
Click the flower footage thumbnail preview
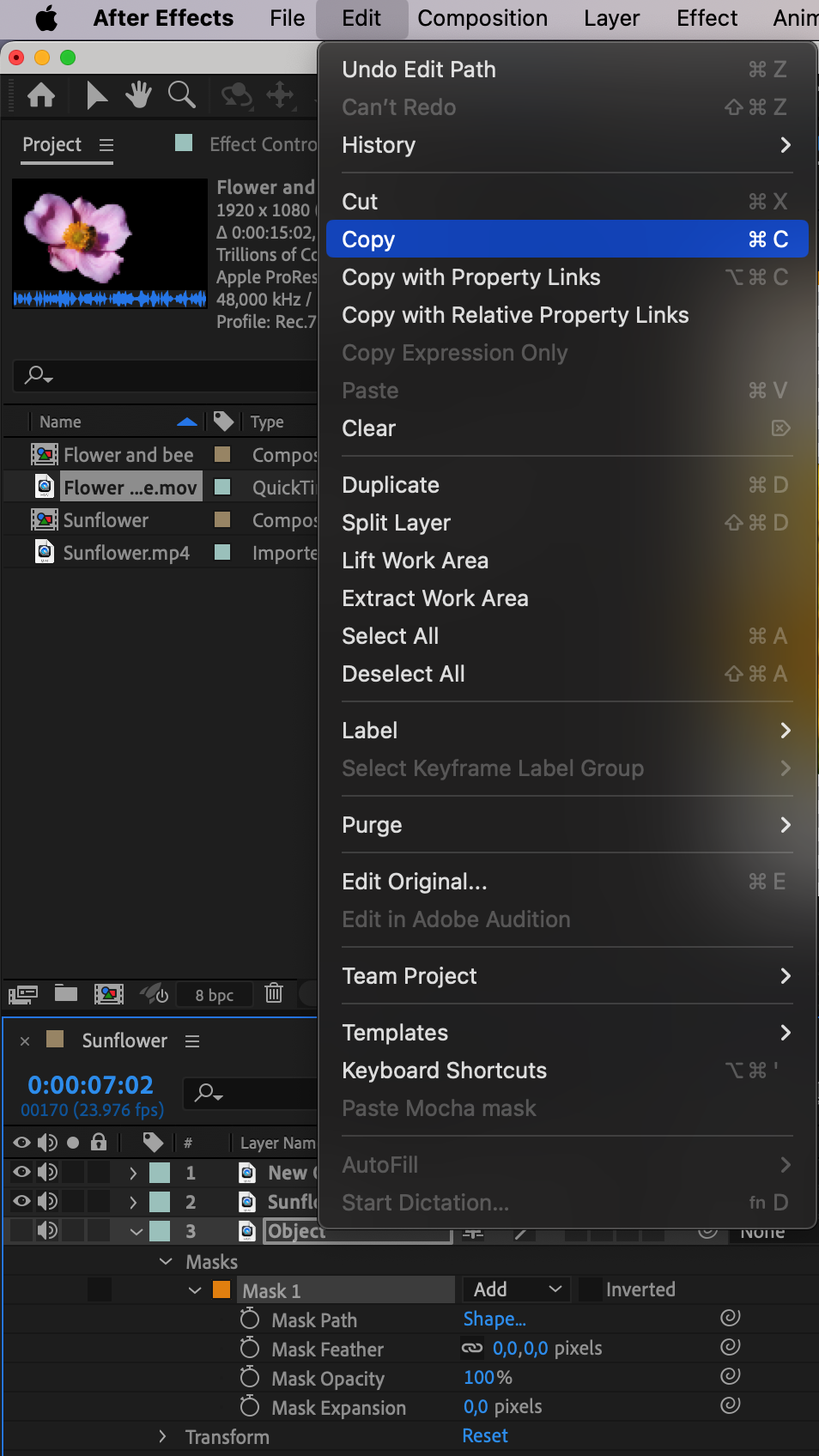click(x=110, y=244)
